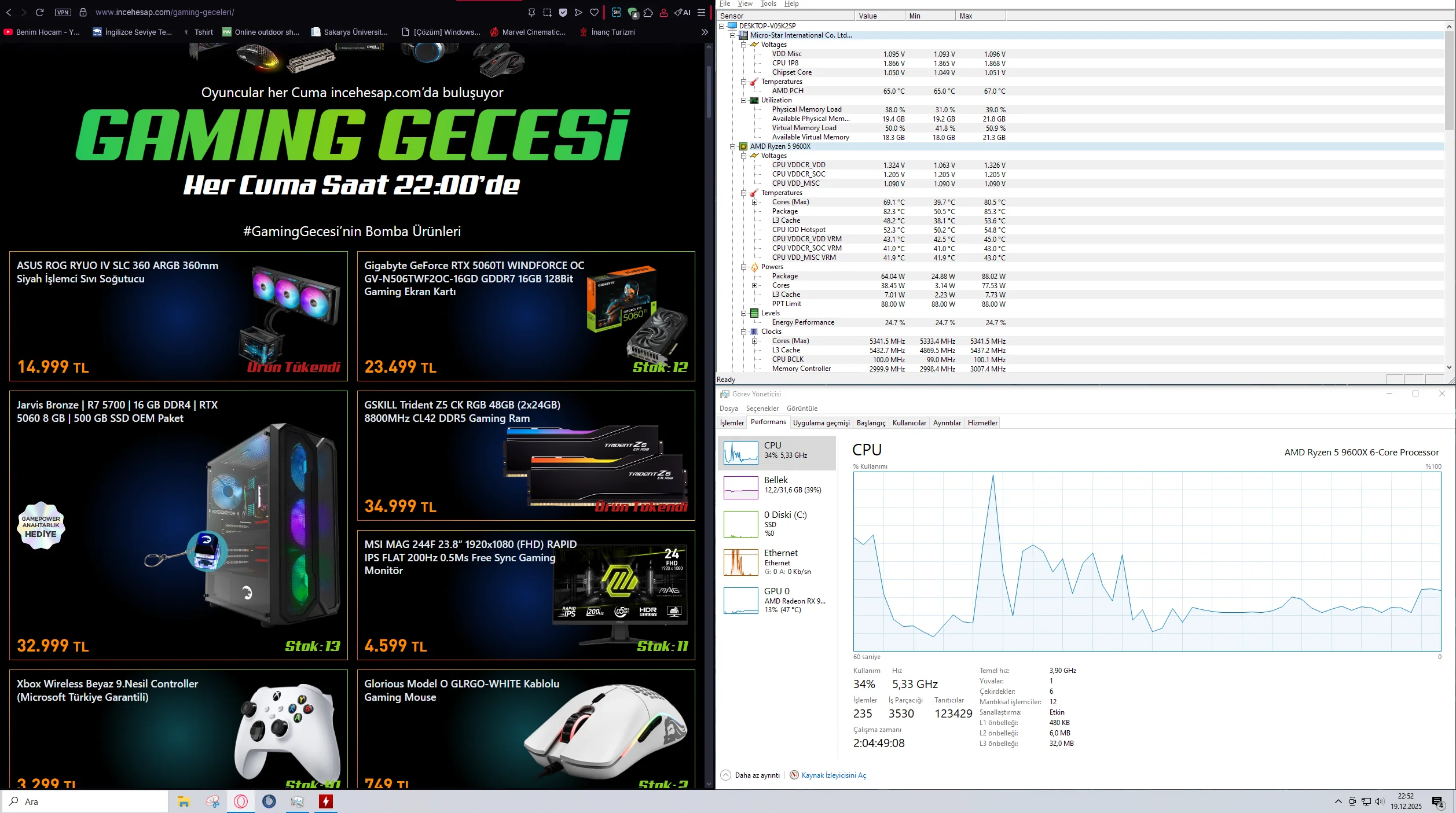
Task: Open the snapshot capture icon in the address bar
Action: 547,12
